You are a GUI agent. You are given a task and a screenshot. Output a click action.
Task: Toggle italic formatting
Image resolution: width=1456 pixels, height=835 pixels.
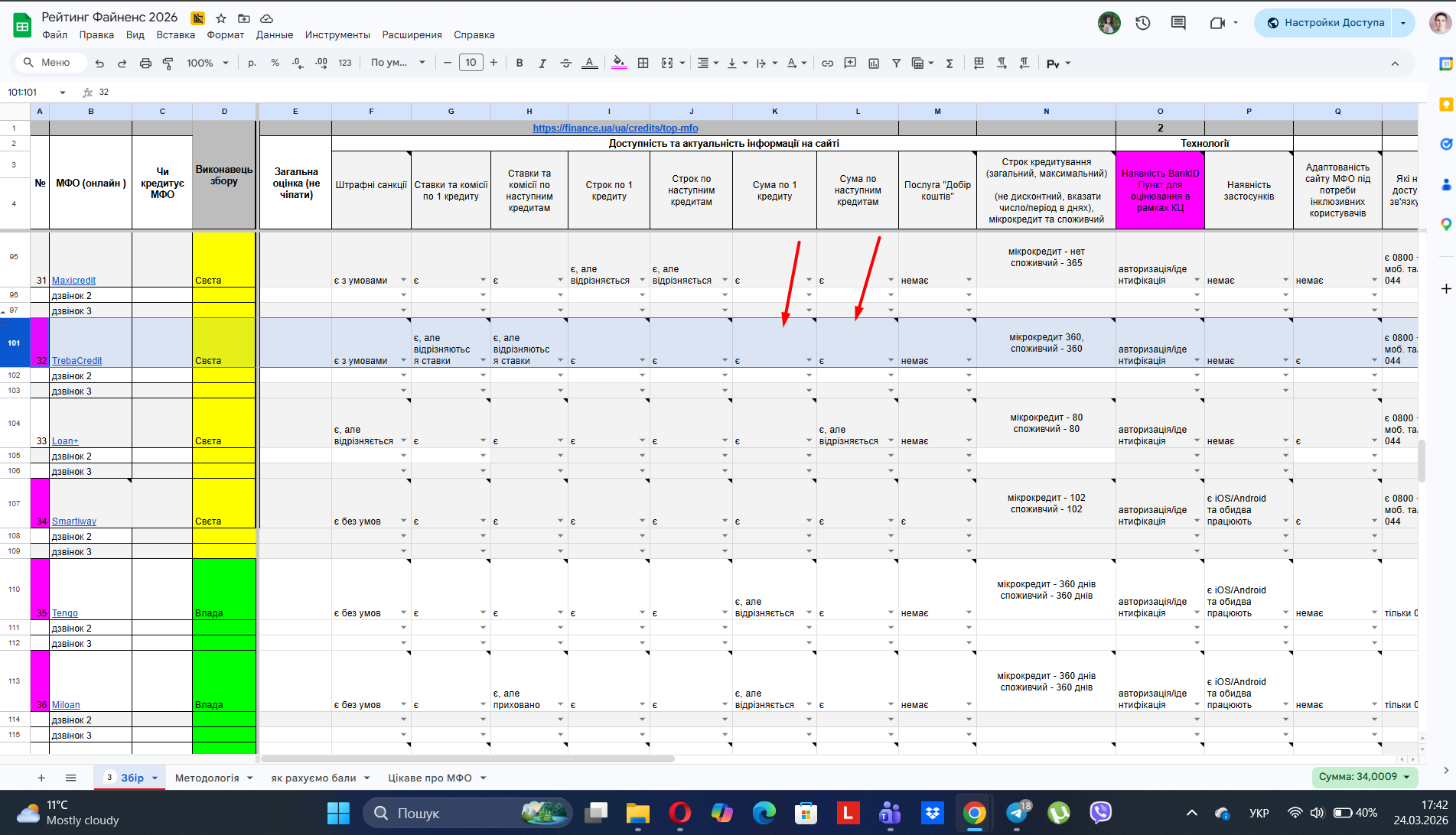[x=542, y=63]
